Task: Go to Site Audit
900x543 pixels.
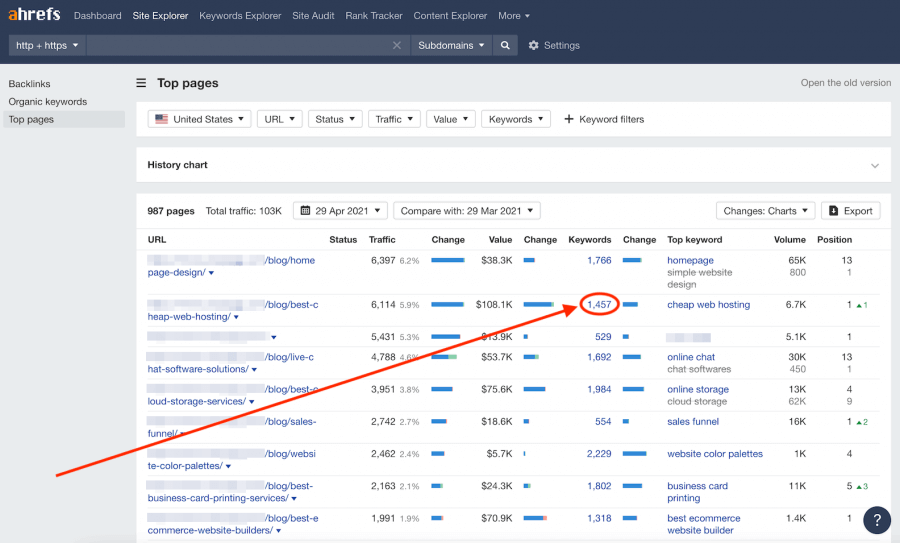Action: (313, 15)
